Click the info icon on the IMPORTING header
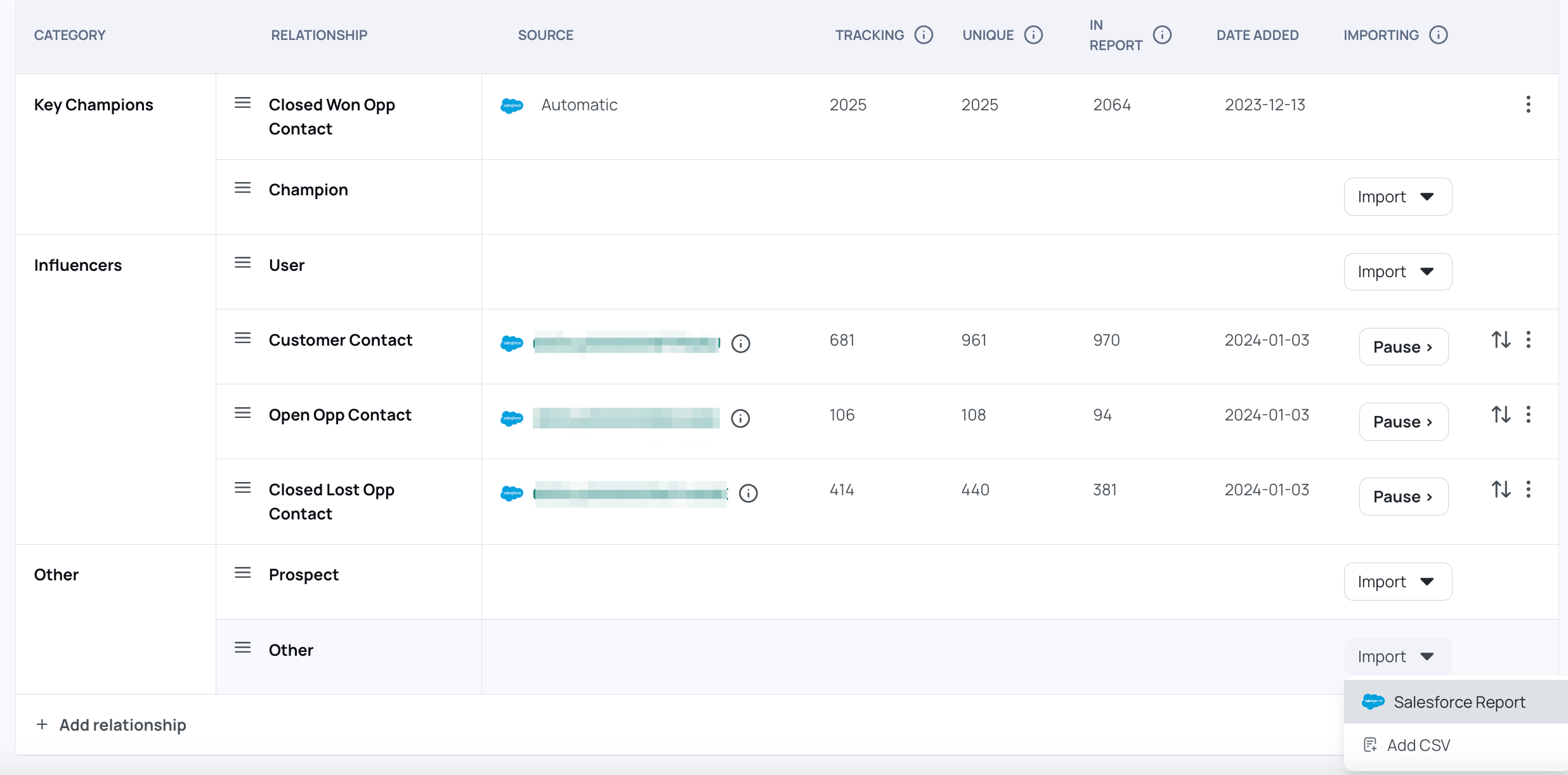1568x775 pixels. coord(1439,35)
